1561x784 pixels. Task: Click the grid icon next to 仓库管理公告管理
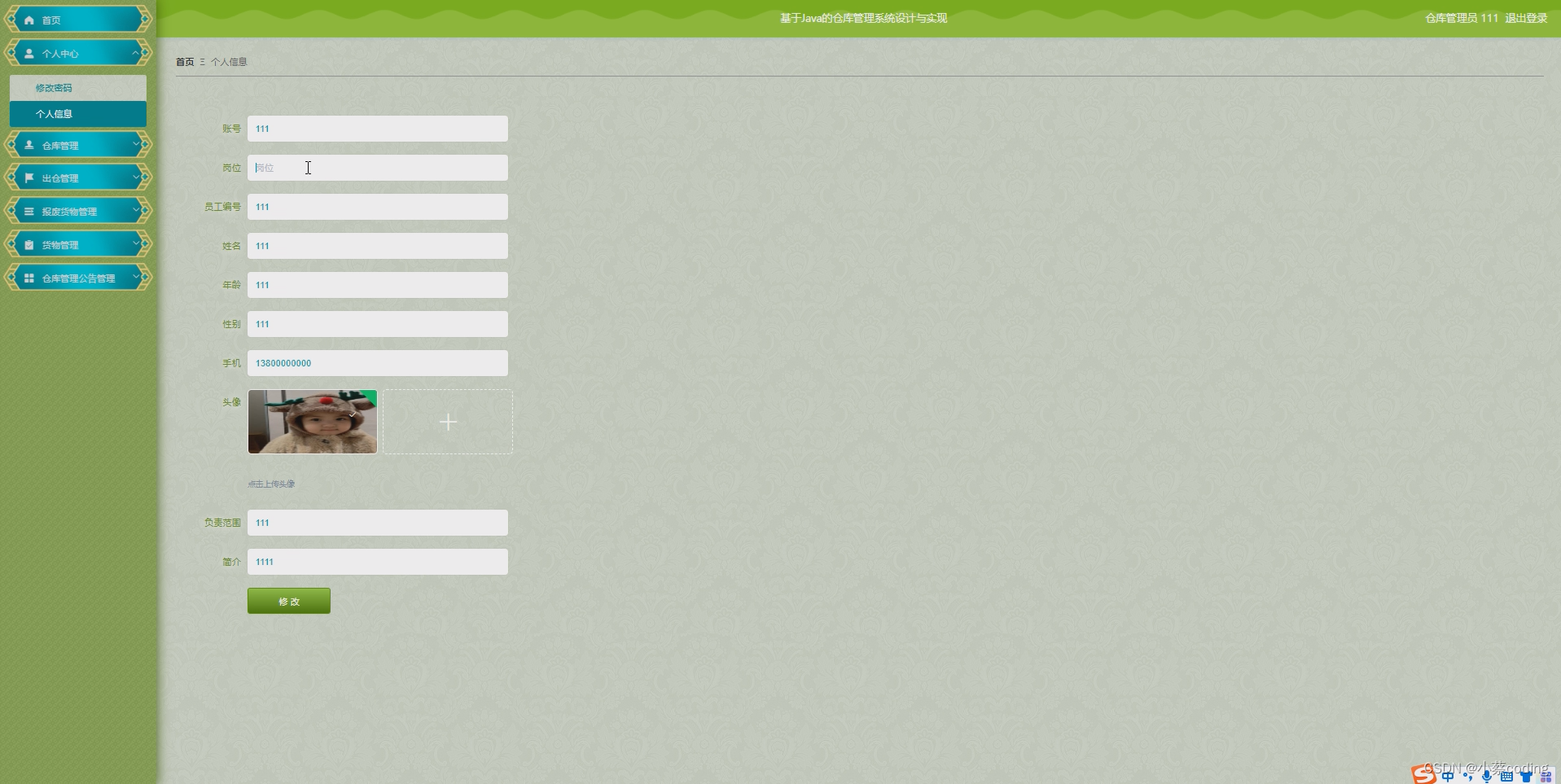(x=29, y=278)
